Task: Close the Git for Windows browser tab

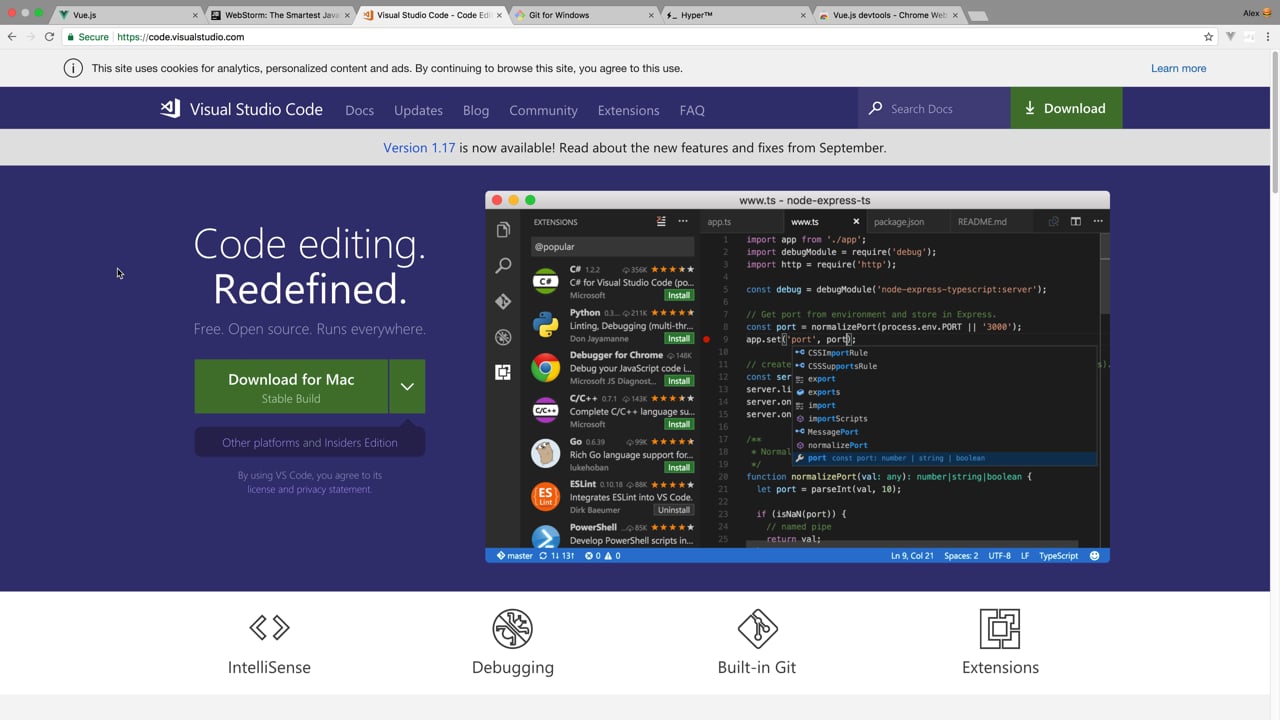Action: tap(651, 15)
